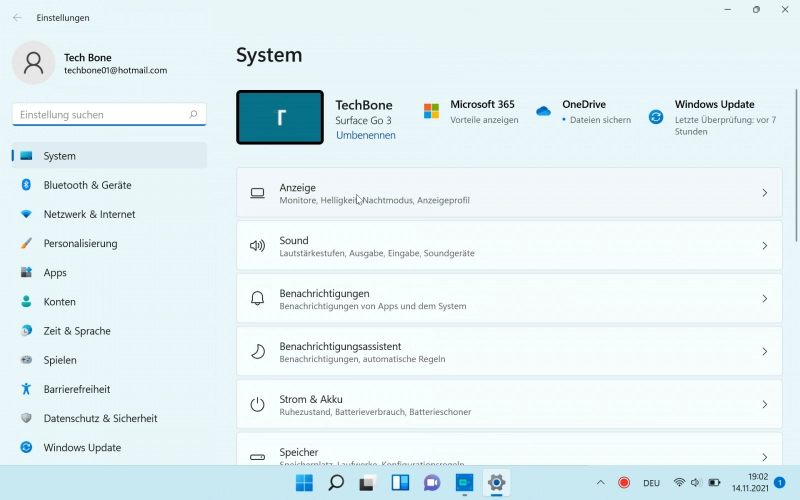Expand the Benachrichtigungen row chevron
Screen dimensions: 800x500
click(764, 298)
